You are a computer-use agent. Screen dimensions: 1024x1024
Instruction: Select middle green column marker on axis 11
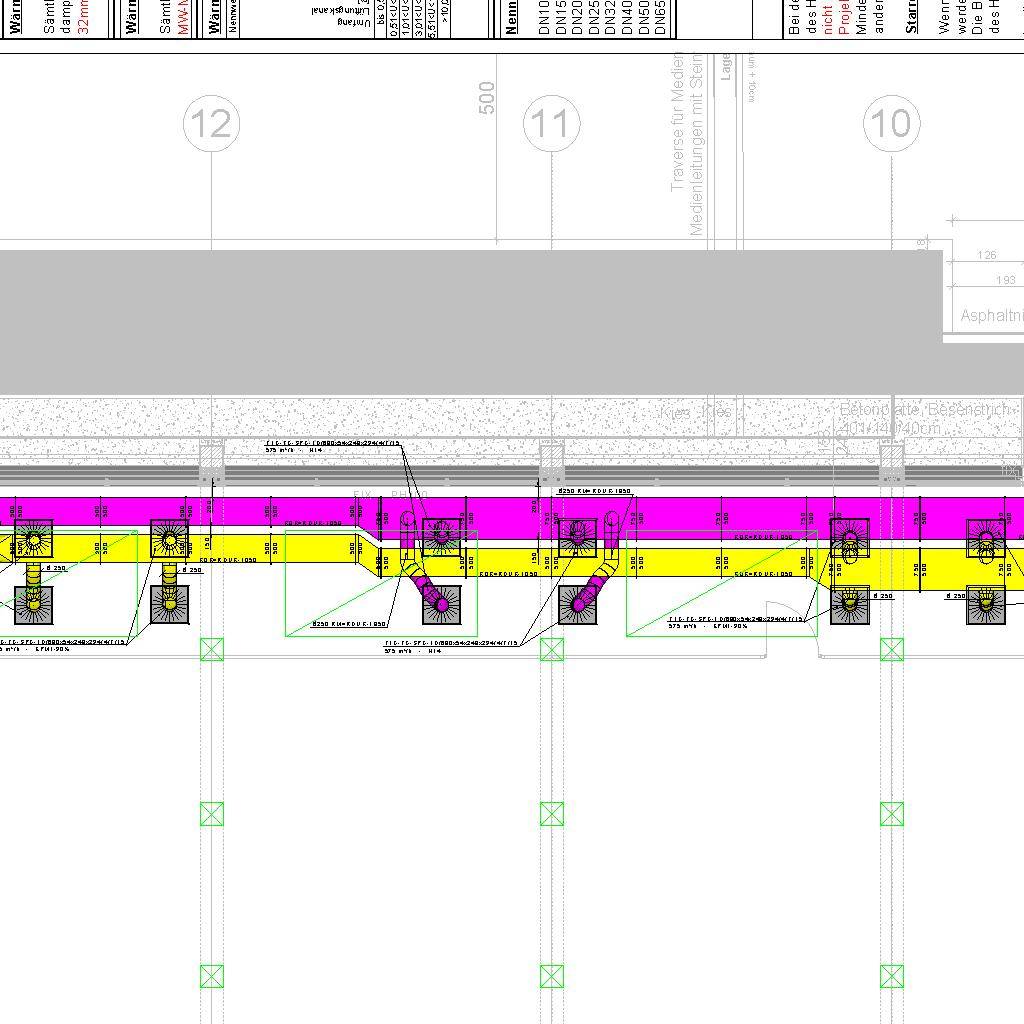pyautogui.click(x=552, y=814)
